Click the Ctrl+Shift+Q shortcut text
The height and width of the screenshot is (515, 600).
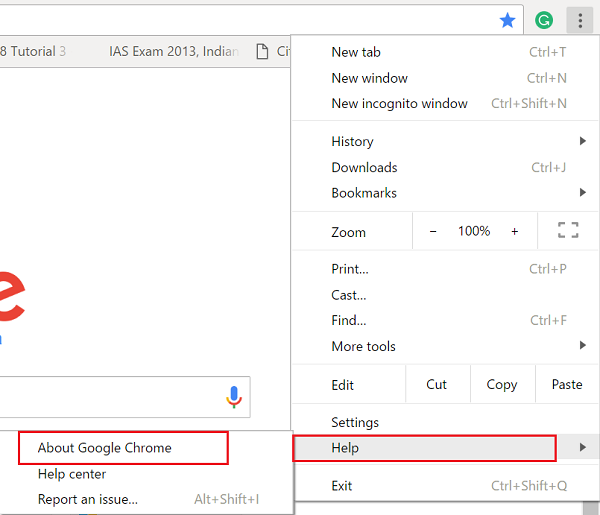529,486
